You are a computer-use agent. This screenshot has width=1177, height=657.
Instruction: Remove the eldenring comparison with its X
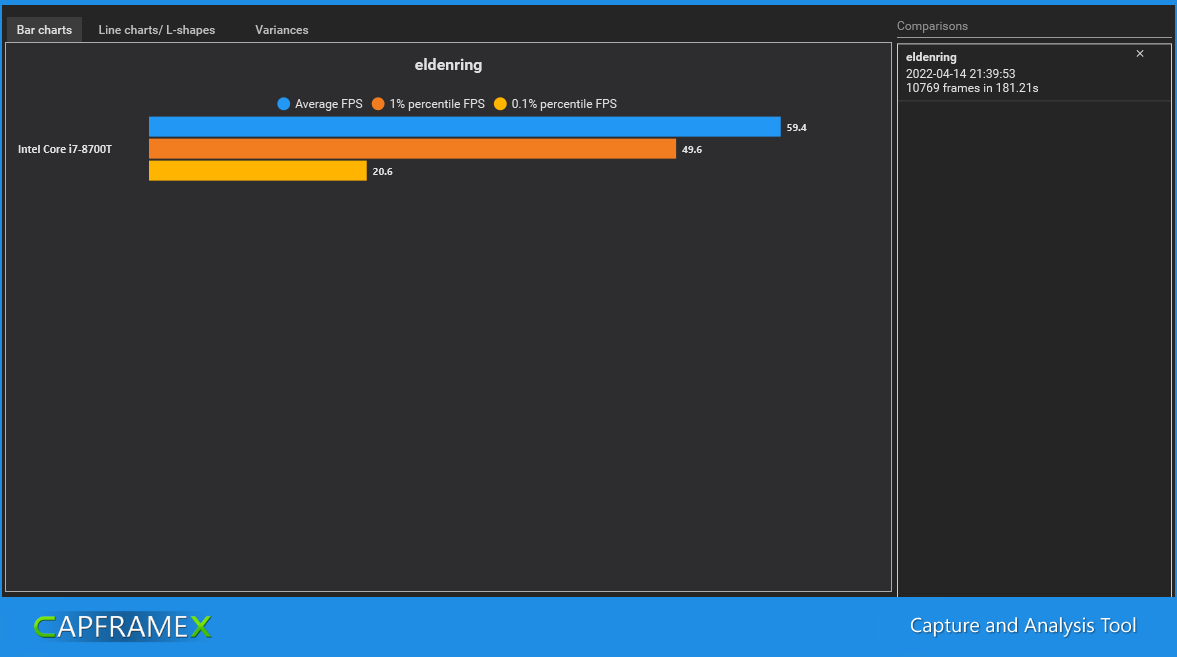[x=1139, y=54]
